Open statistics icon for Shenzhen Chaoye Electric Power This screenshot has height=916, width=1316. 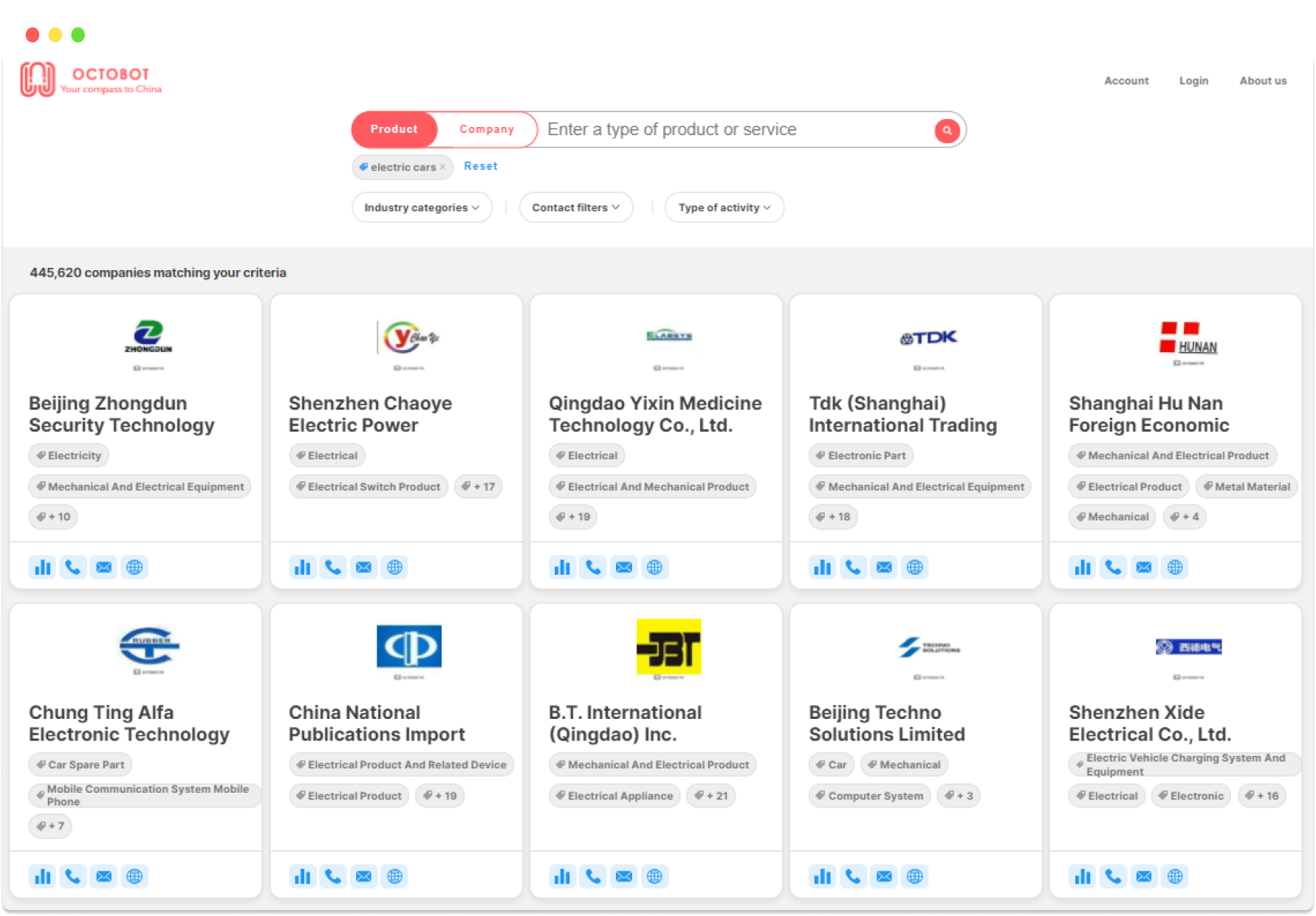click(303, 567)
